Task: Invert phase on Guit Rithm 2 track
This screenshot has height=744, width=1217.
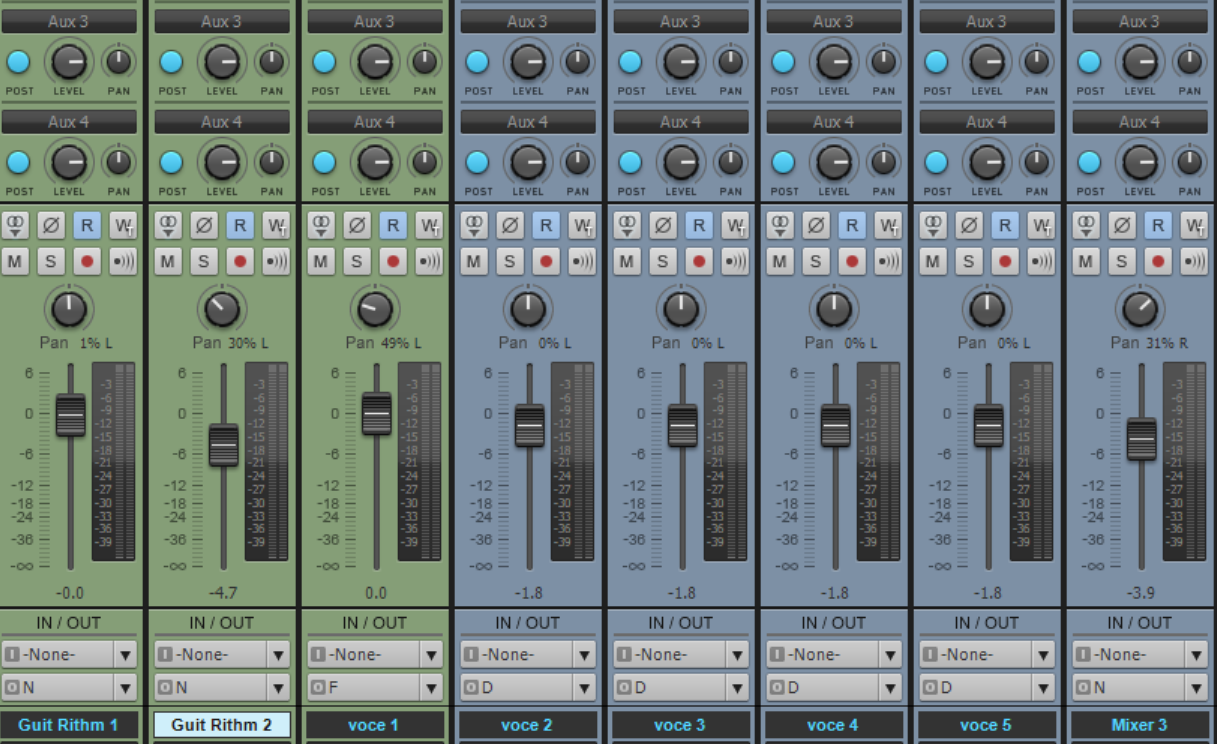Action: tap(204, 226)
